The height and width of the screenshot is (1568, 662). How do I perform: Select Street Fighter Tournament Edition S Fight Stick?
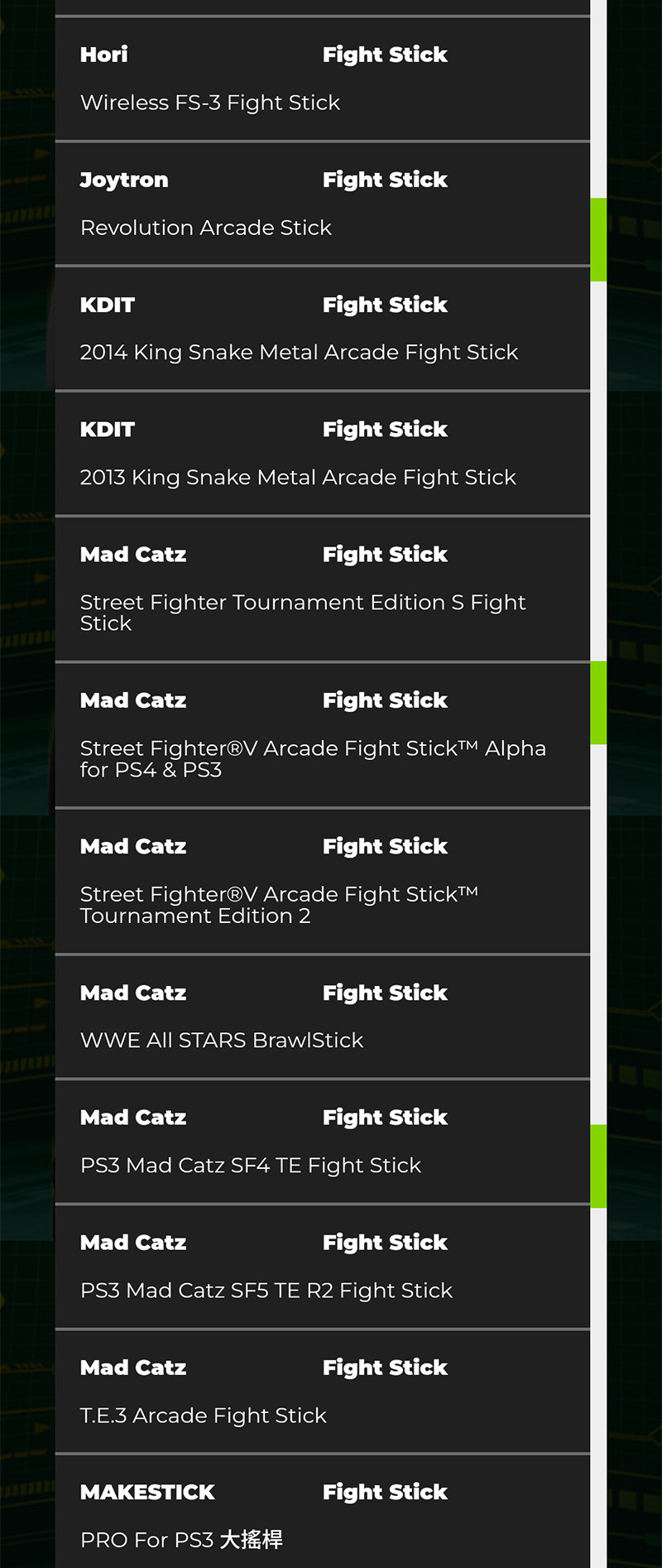pyautogui.click(x=303, y=613)
